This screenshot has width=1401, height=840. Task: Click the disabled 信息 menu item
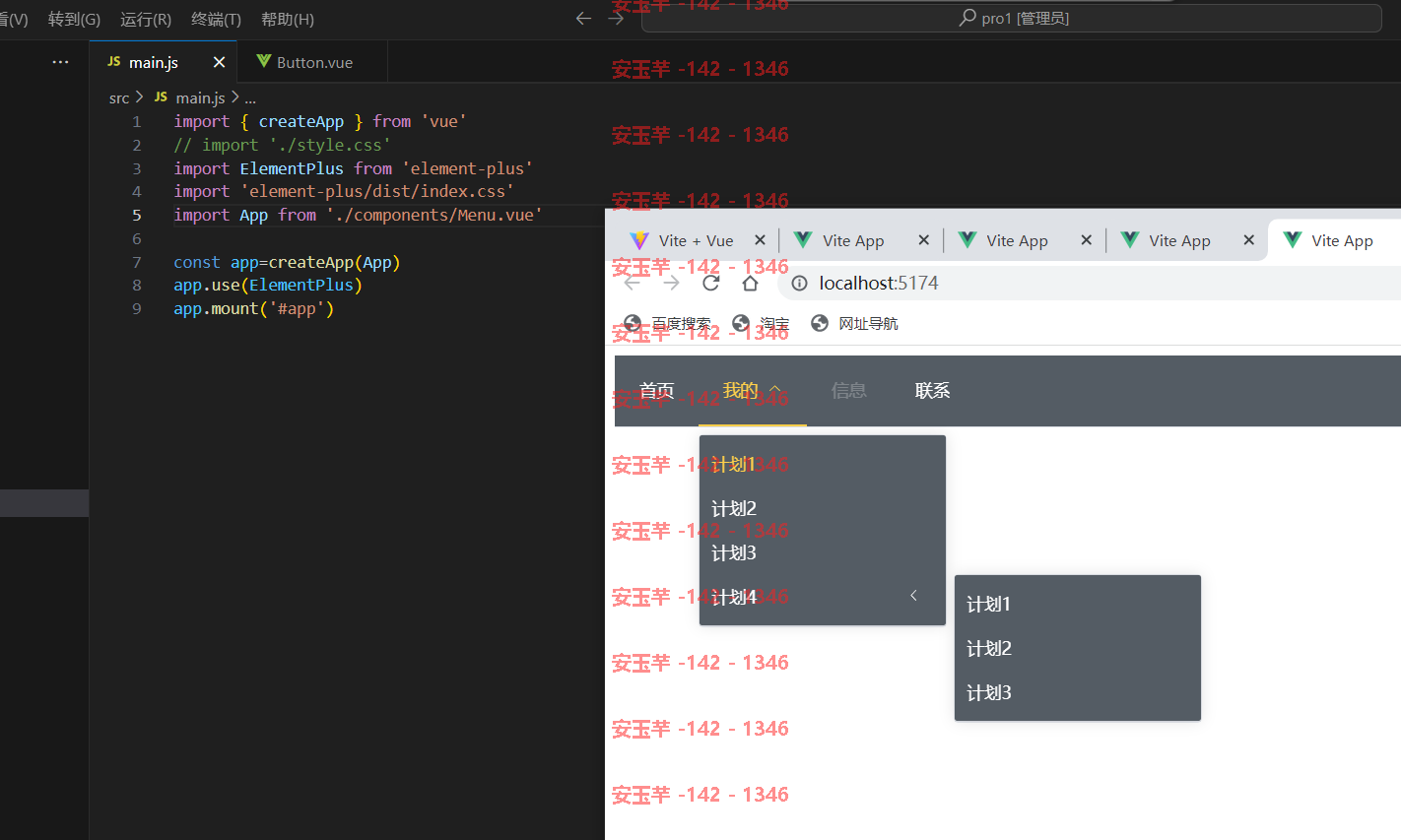849,391
